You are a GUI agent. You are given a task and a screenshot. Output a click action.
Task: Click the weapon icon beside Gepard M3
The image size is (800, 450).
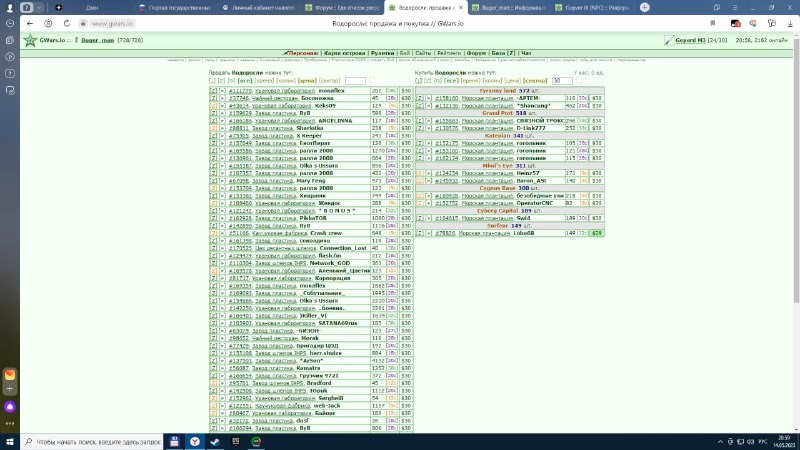669,40
